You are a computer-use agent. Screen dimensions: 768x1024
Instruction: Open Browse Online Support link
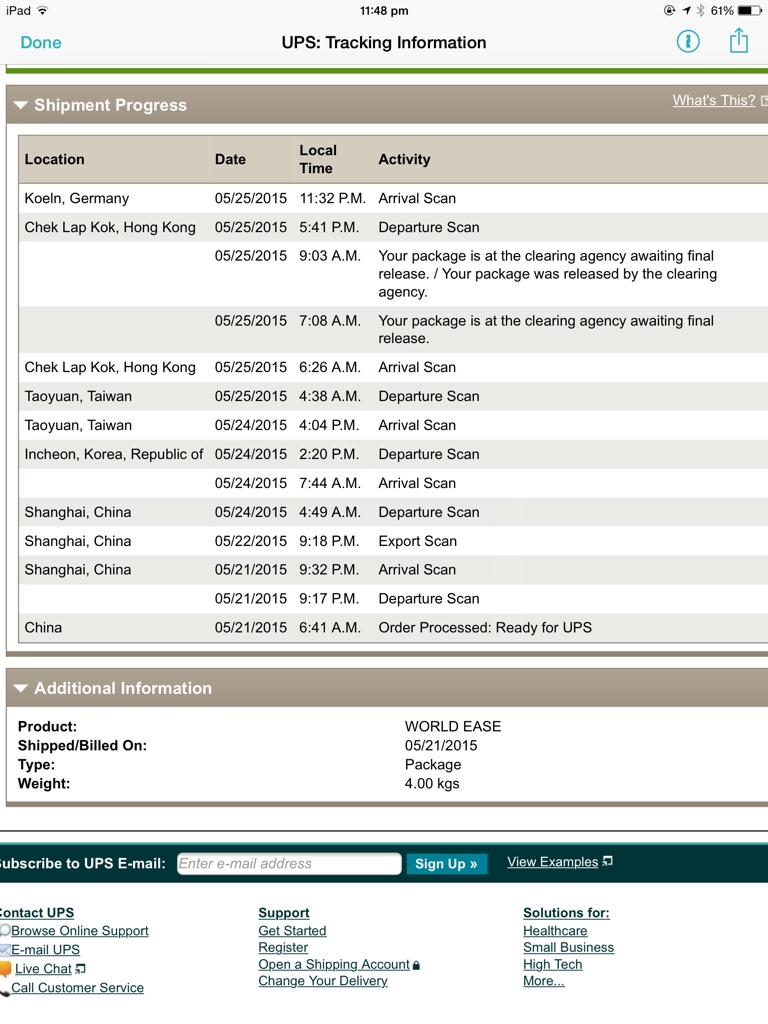pyautogui.click(x=80, y=931)
